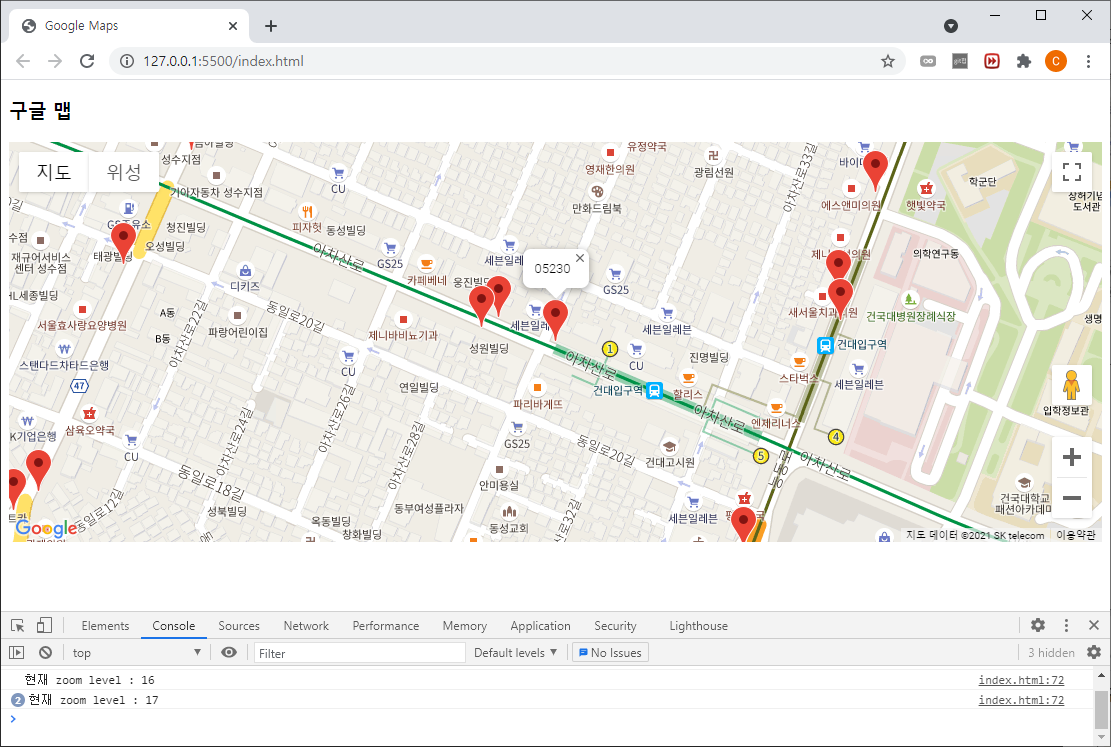The image size is (1111, 747).
Task: Click the yellow exit 5 marker
Action: pyautogui.click(x=760, y=456)
